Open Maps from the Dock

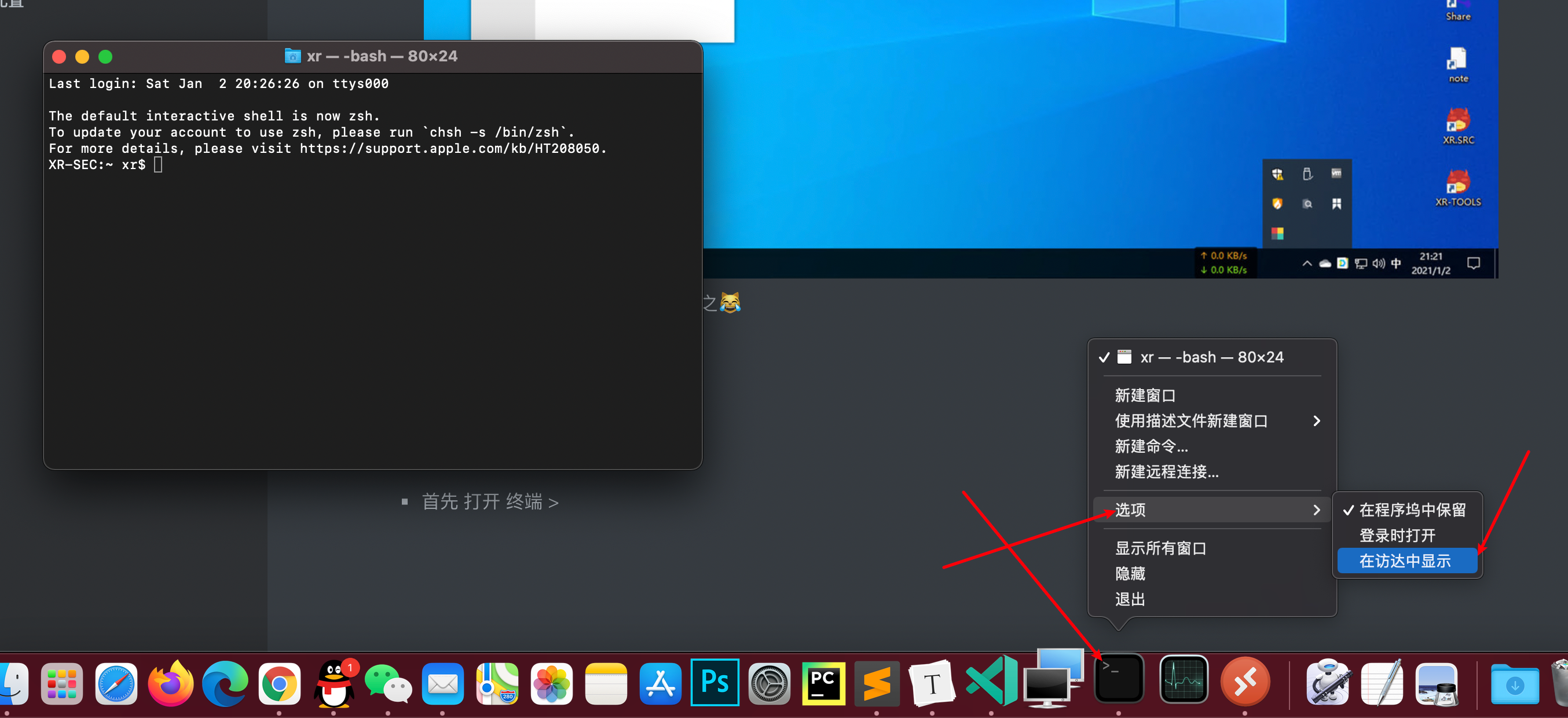[x=497, y=684]
